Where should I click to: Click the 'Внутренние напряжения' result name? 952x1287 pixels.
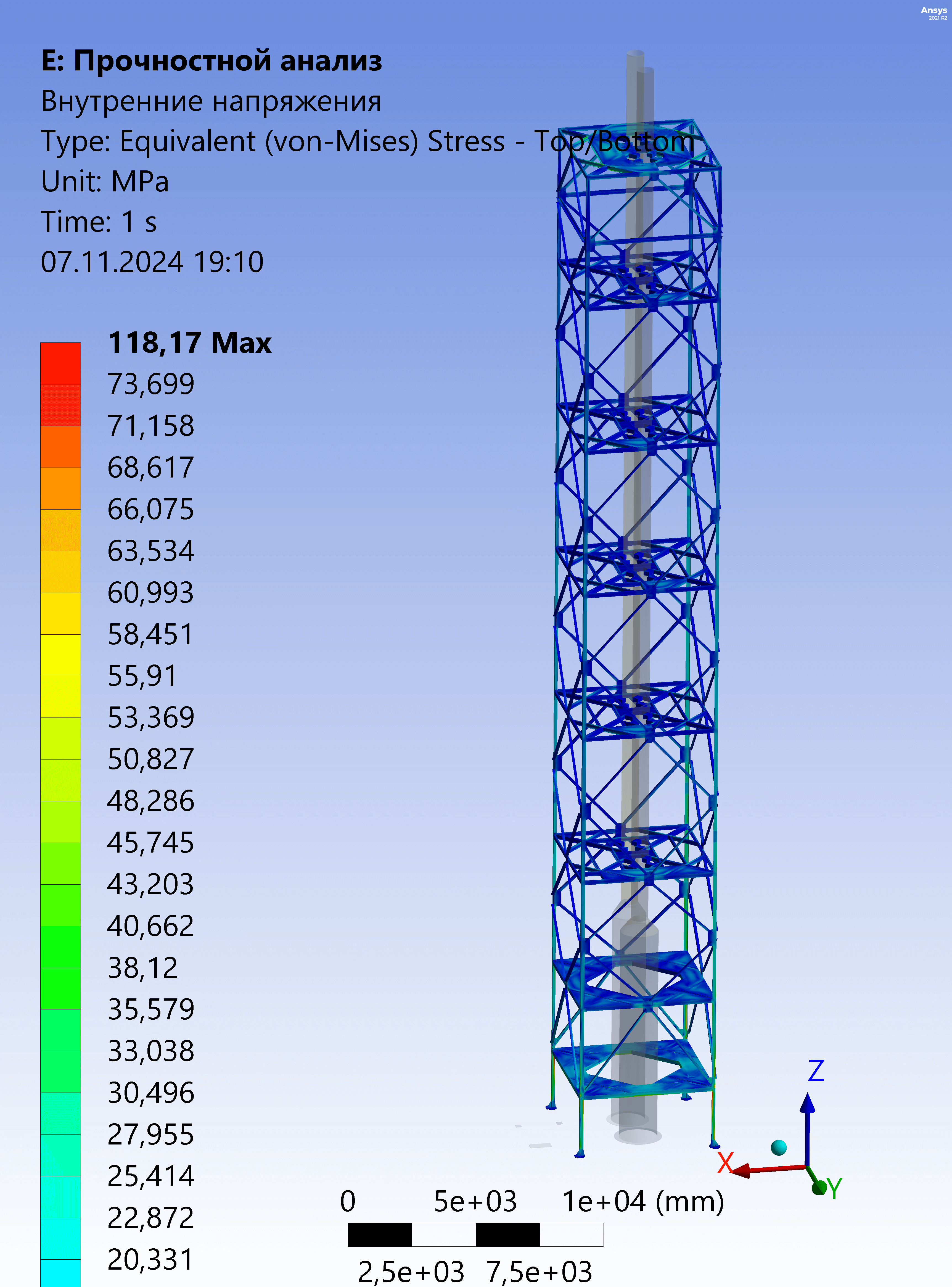pos(211,101)
